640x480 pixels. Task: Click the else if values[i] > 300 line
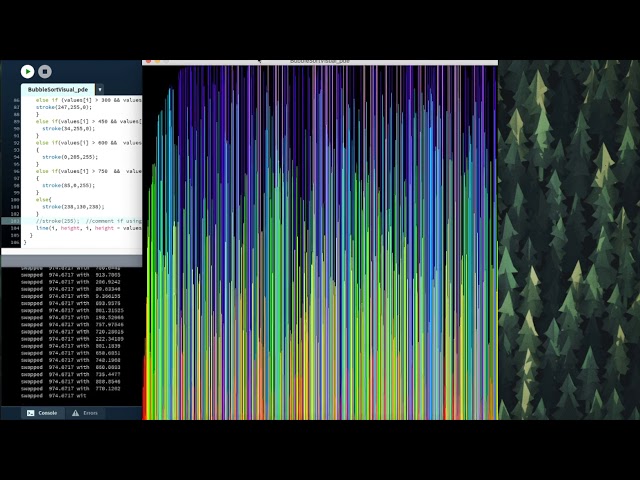click(x=89, y=100)
